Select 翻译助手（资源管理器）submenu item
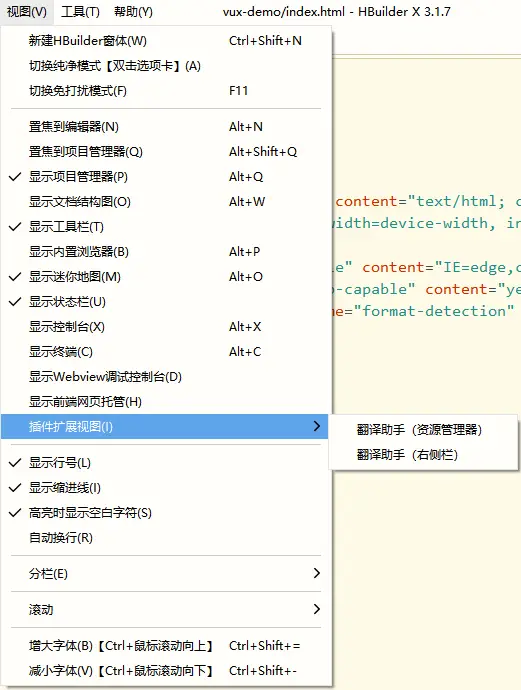Image resolution: width=521 pixels, height=690 pixels. [423, 430]
